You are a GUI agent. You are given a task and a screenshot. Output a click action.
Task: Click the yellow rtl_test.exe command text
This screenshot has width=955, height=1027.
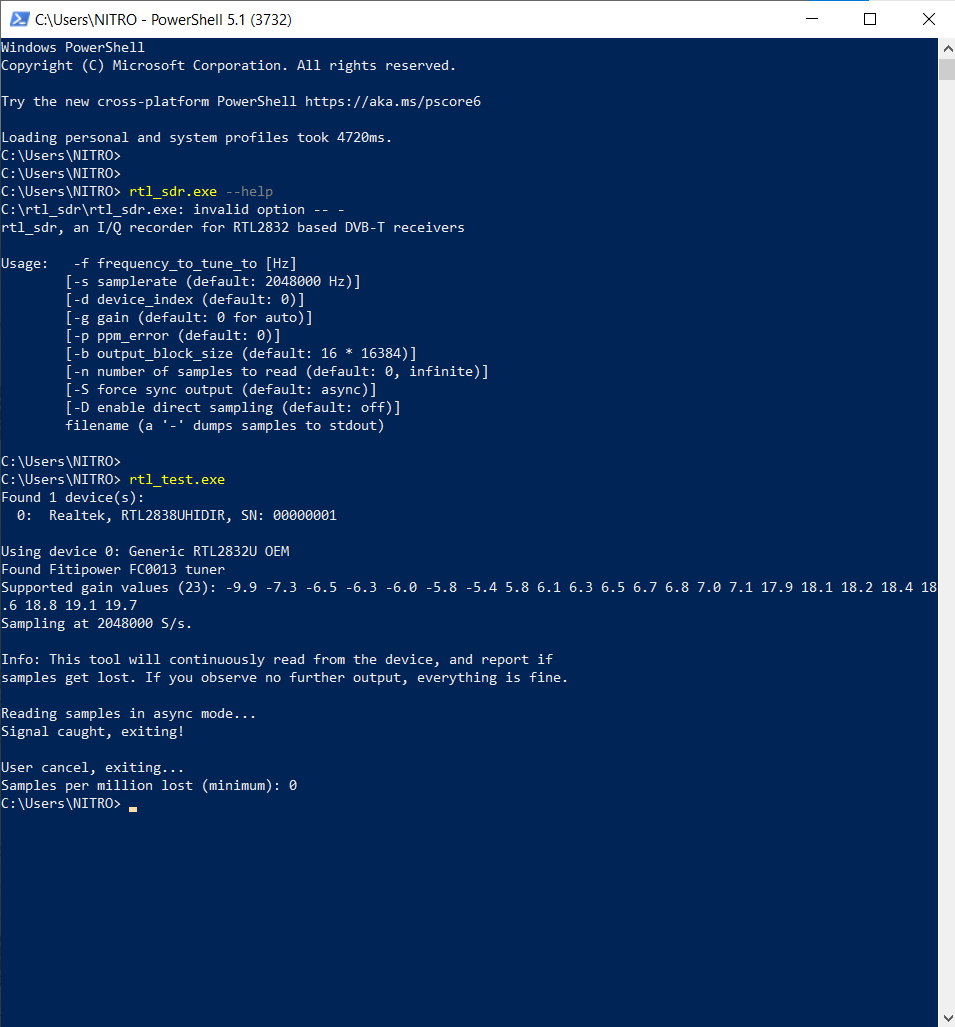click(177, 480)
